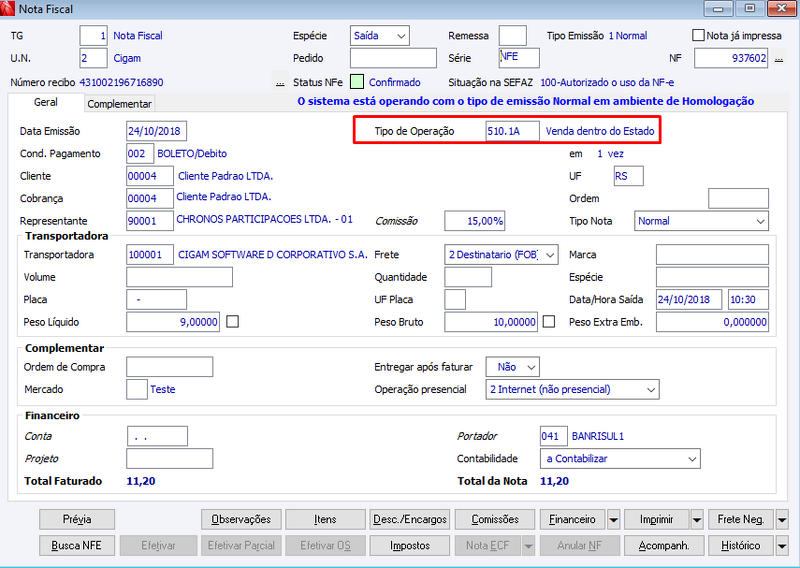Viewport: 800px width, 568px height.
Task: Open the Espécie dropdown showing Saída
Action: coord(380,36)
